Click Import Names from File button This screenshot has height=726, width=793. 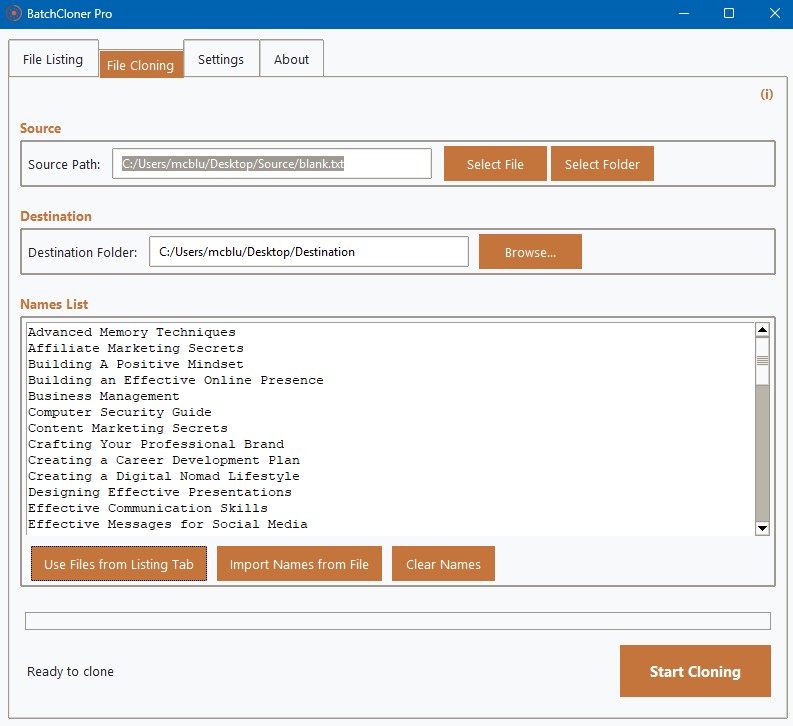[x=299, y=564]
